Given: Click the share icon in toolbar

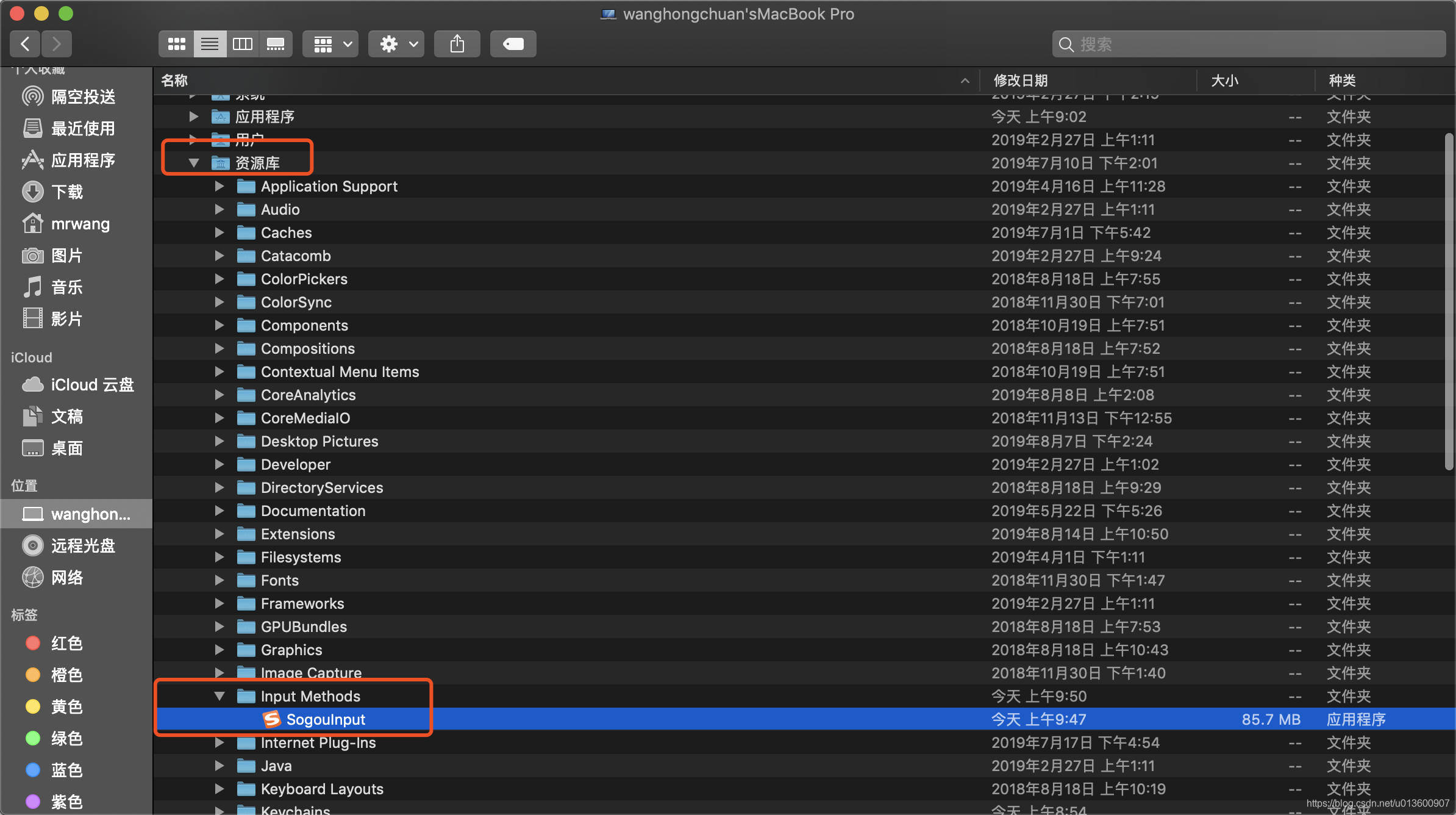Looking at the screenshot, I should pos(457,44).
